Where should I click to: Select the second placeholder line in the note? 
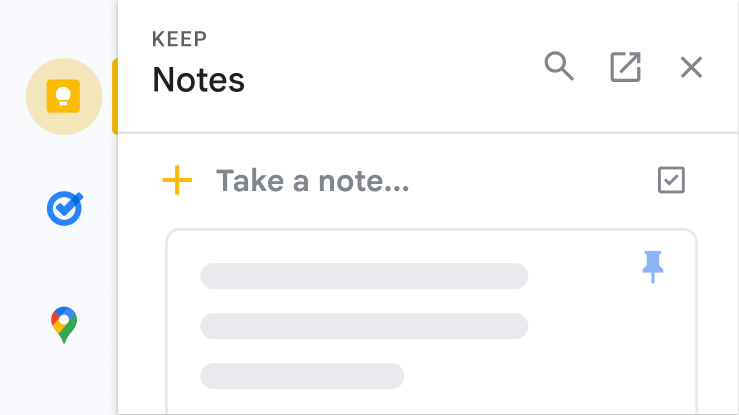click(x=364, y=326)
